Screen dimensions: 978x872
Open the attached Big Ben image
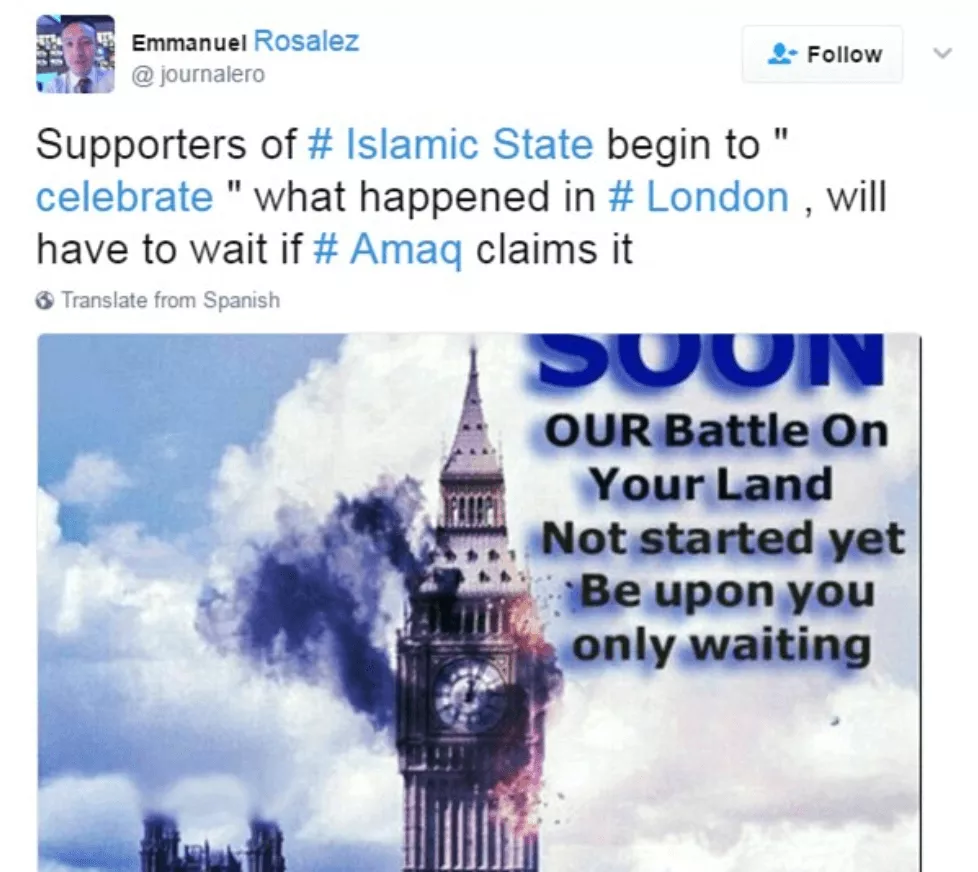click(479, 603)
